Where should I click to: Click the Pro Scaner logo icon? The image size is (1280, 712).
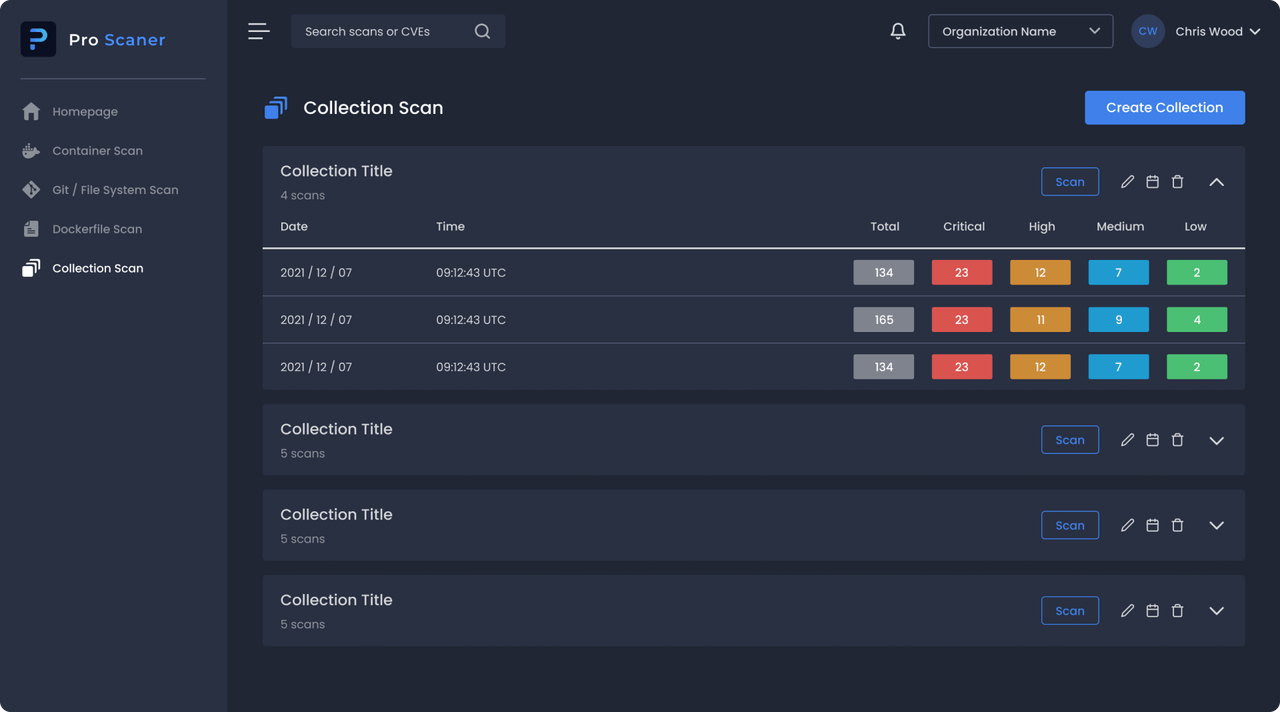coord(38,40)
